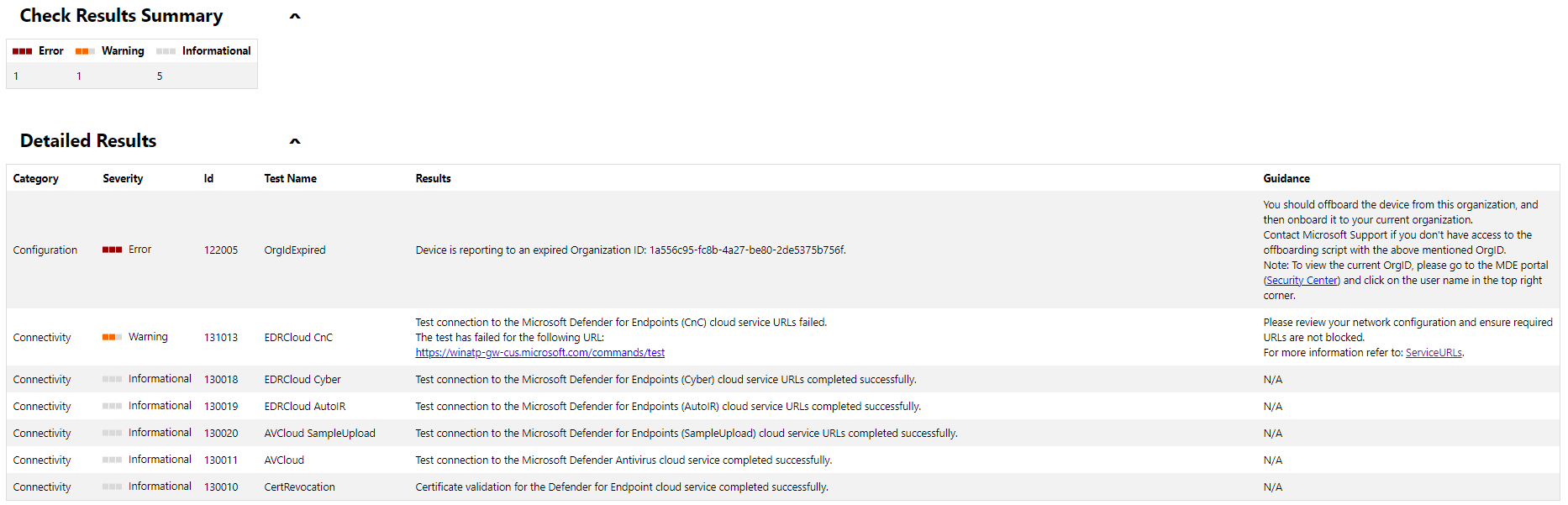Viewport: 1568px width, 505px height.
Task: Click the test Id 122005 cell
Action: tap(221, 250)
